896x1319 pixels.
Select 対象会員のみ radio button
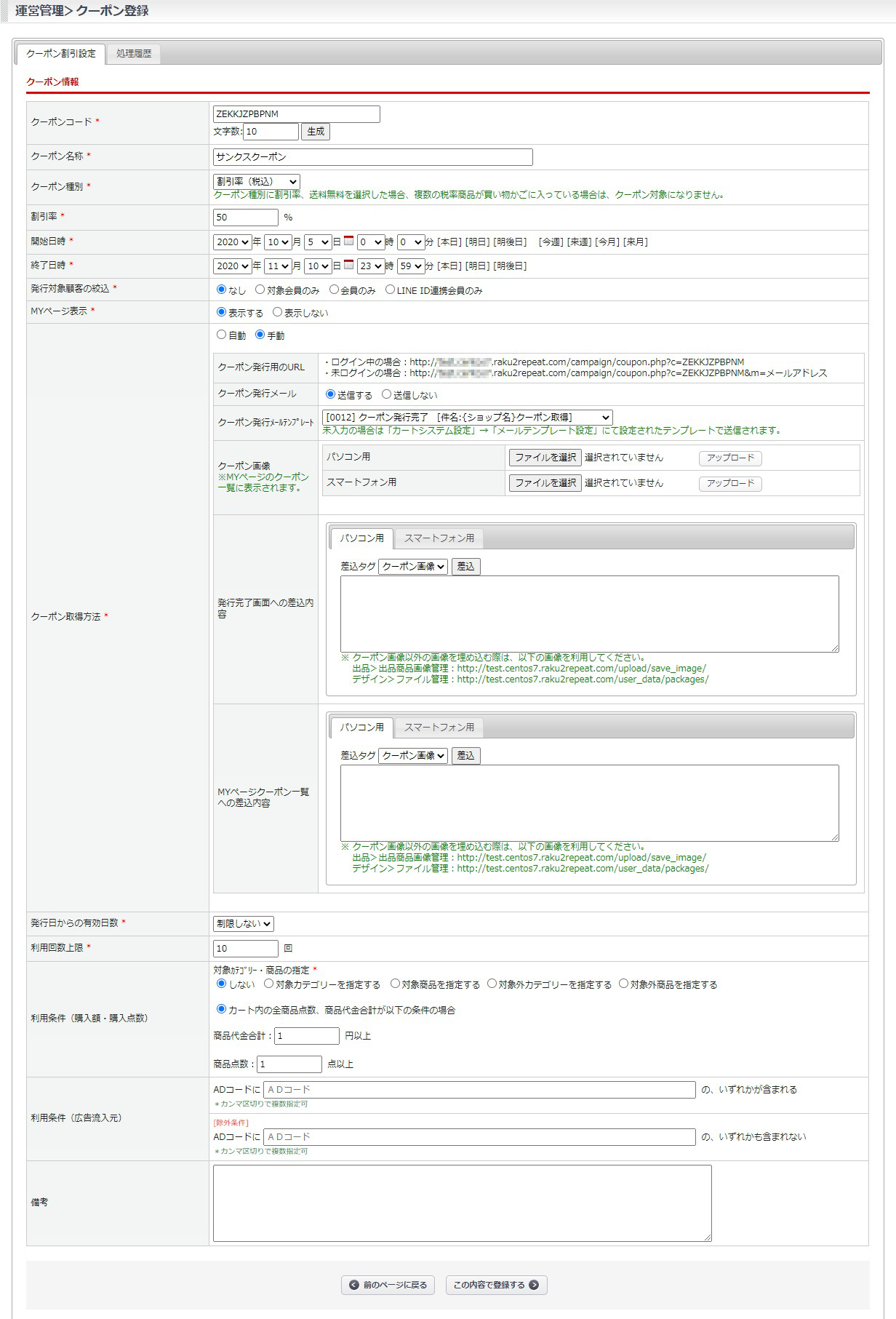[260, 290]
